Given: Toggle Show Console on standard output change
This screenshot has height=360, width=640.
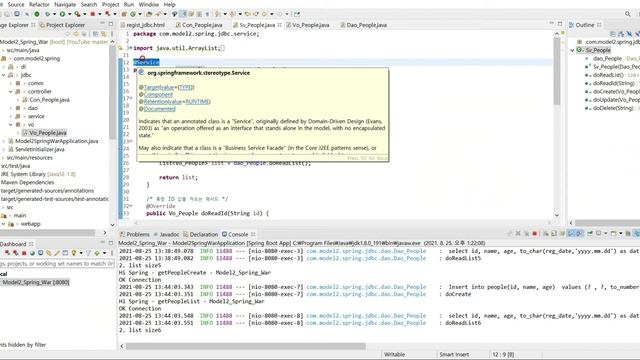Looking at the screenshot, I should pos(571,233).
